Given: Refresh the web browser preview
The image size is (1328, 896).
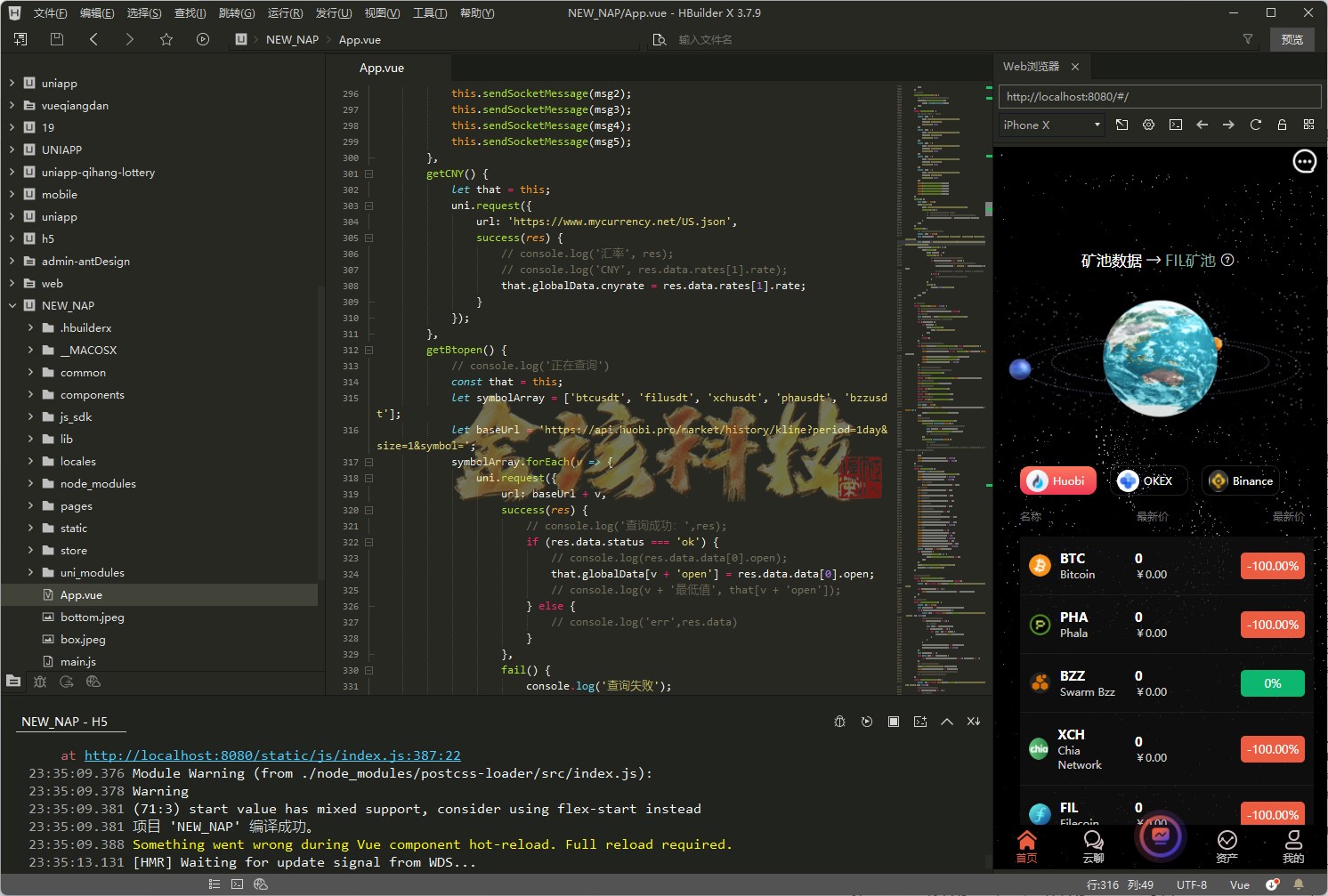Looking at the screenshot, I should pos(1255,125).
